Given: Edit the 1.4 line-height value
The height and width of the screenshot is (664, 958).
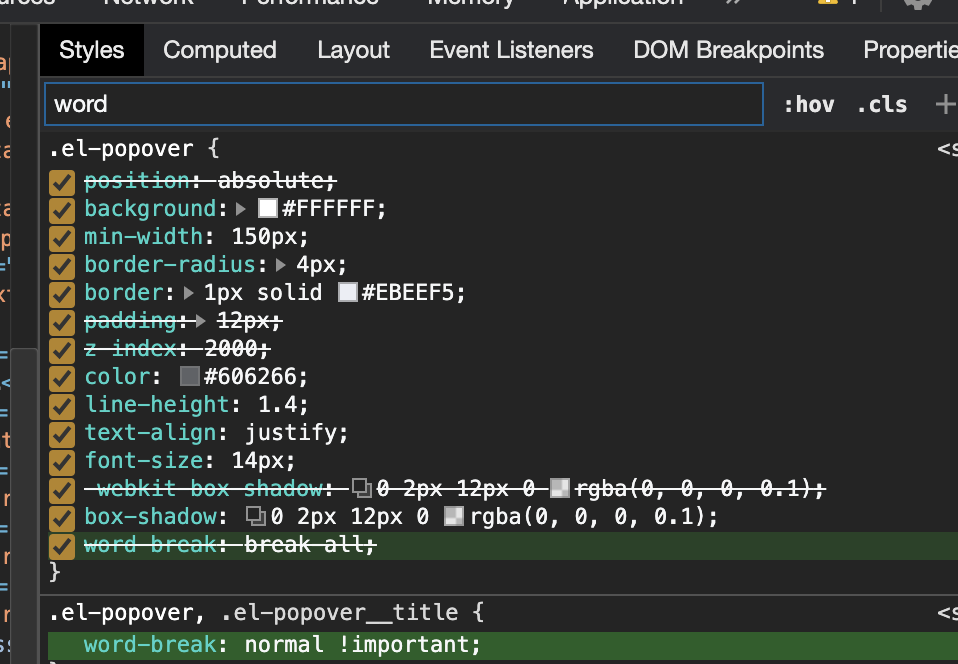Looking at the screenshot, I should click(277, 404).
